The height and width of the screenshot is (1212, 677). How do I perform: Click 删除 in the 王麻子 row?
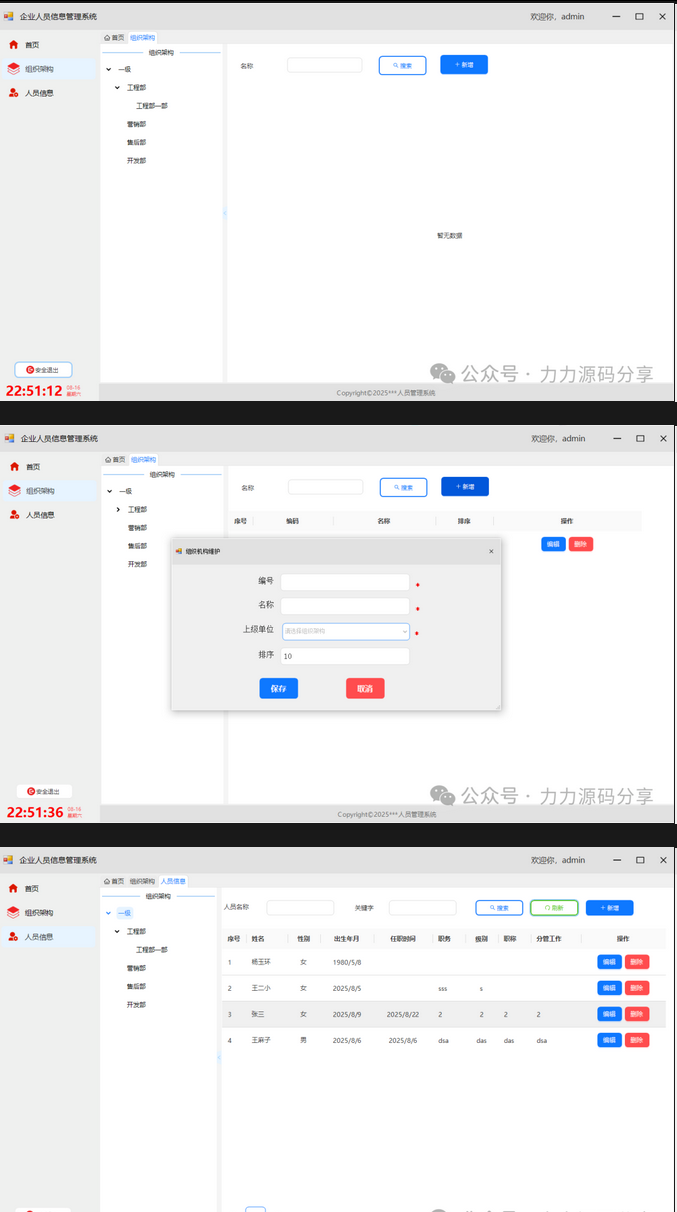coord(637,1040)
